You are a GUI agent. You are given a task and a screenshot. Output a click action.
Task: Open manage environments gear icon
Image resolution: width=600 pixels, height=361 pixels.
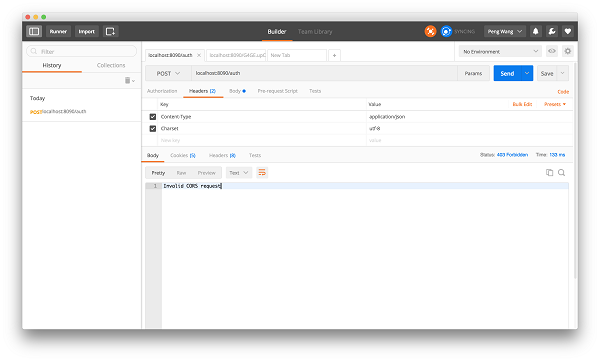(568, 51)
